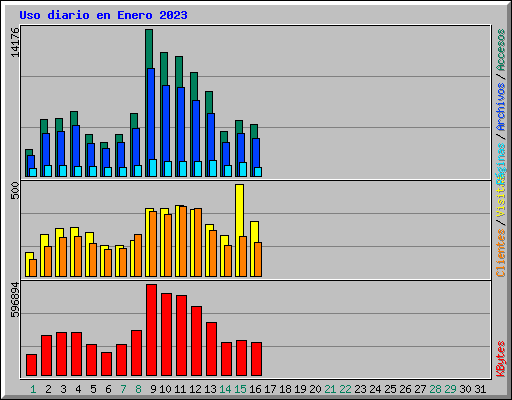This screenshot has height=400, width=512.
Task: Click day 12 on the x-axis
Action: 195,389
